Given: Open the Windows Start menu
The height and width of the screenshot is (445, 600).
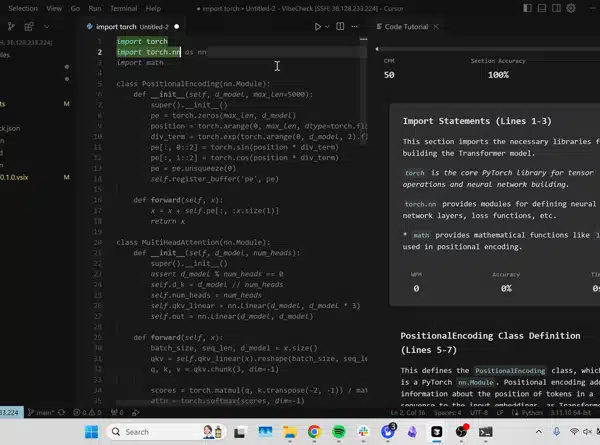Looking at the screenshot, I should pos(91,432).
